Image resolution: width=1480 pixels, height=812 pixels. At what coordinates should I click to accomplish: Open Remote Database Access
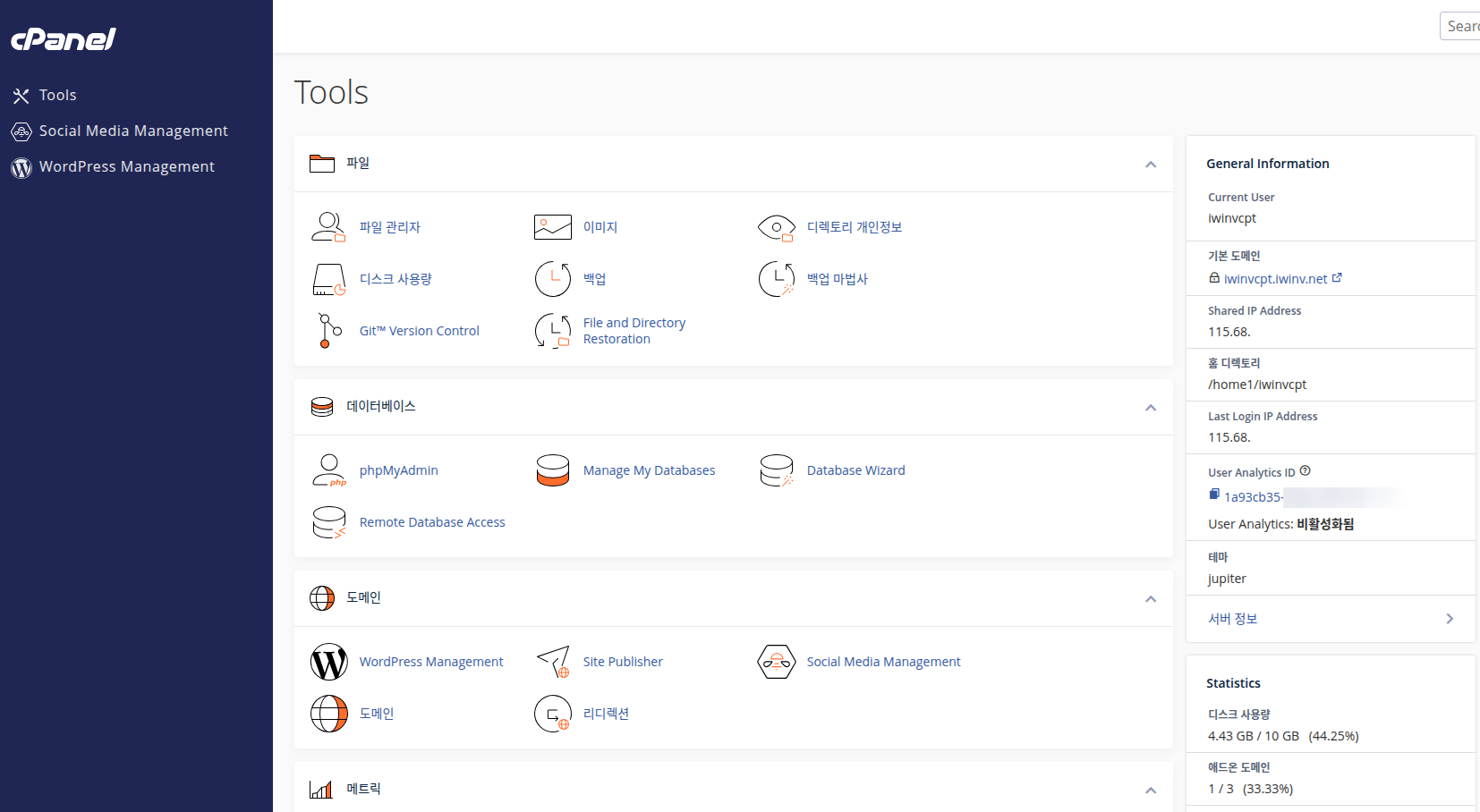tap(432, 521)
